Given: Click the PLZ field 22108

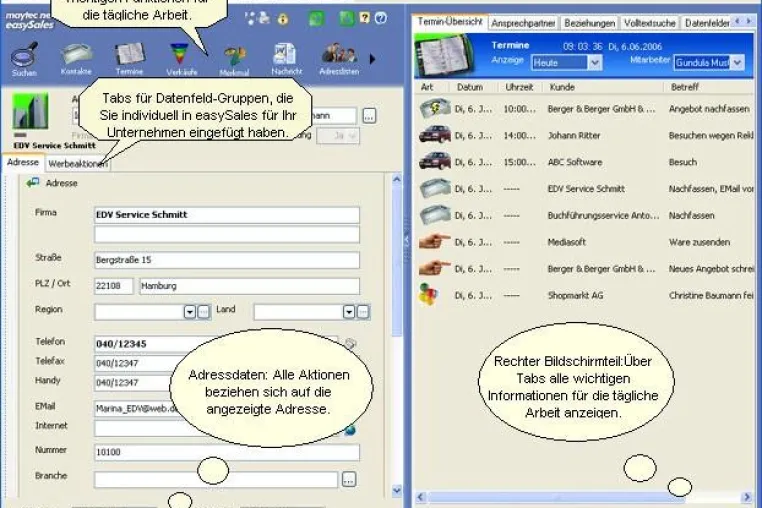Looking at the screenshot, I should (x=113, y=286).
